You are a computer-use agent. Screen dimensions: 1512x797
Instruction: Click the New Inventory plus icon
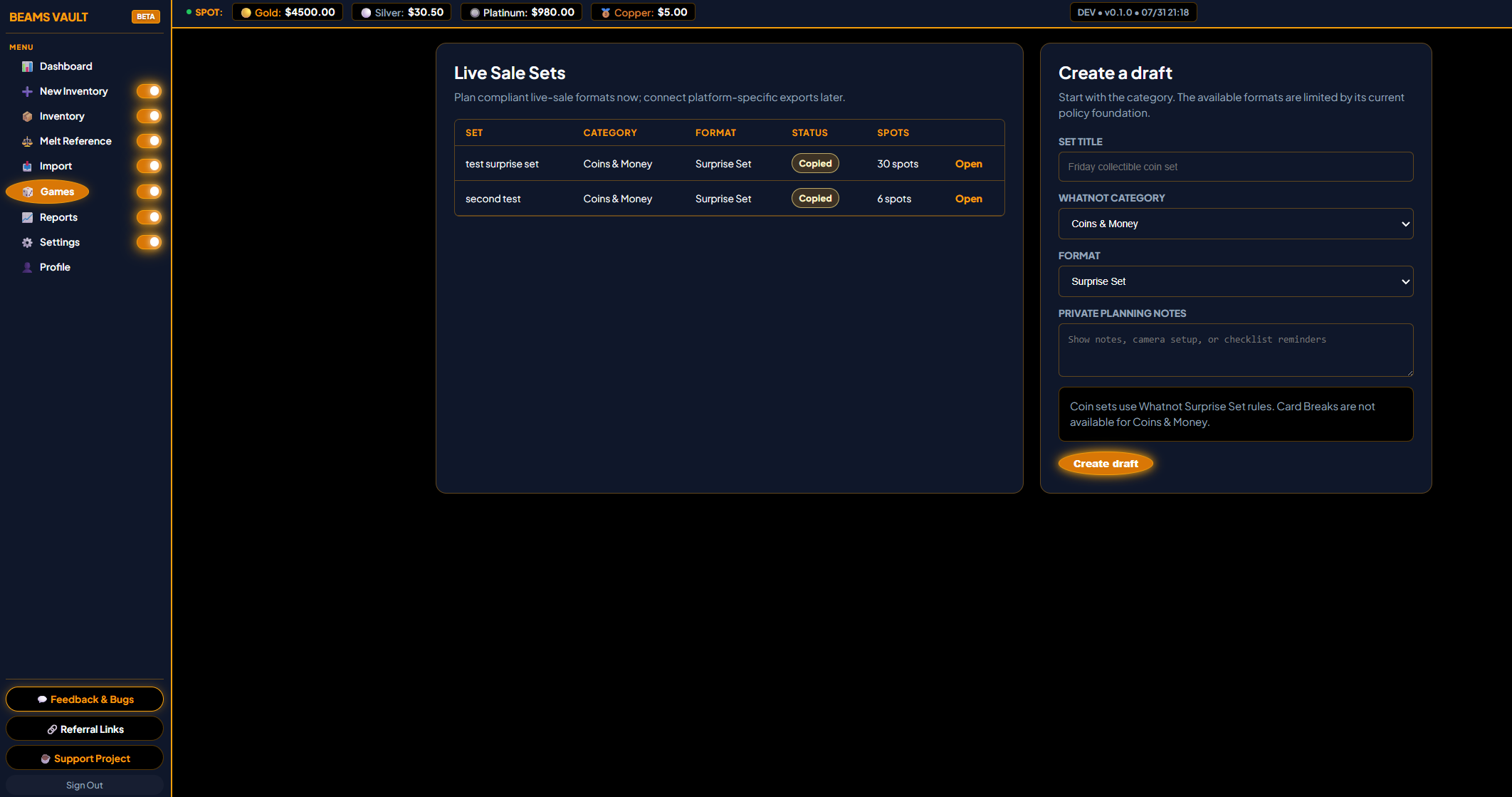tap(27, 91)
